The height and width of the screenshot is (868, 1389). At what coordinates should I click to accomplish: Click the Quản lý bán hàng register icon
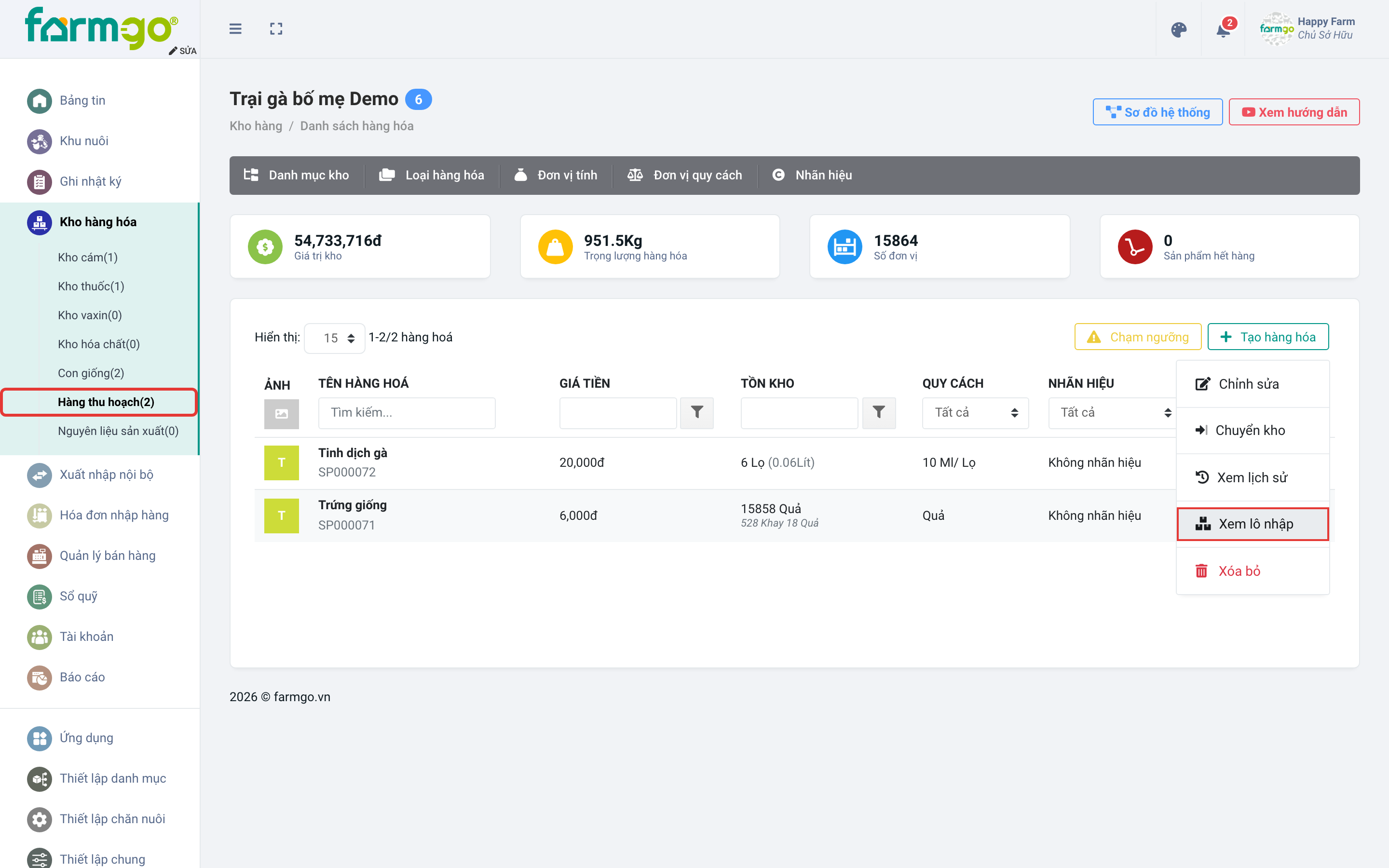(x=39, y=556)
